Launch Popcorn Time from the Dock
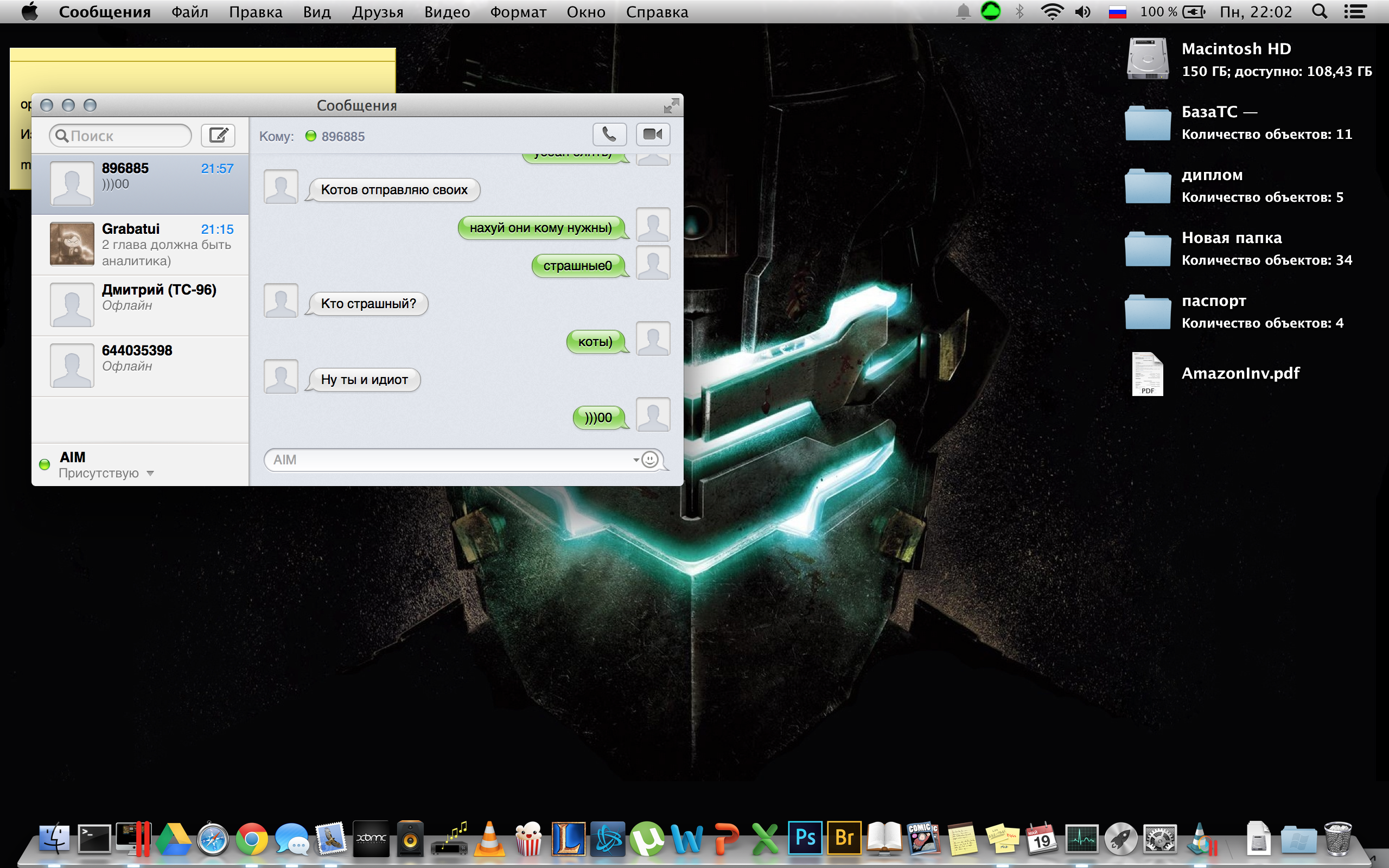 click(x=528, y=839)
